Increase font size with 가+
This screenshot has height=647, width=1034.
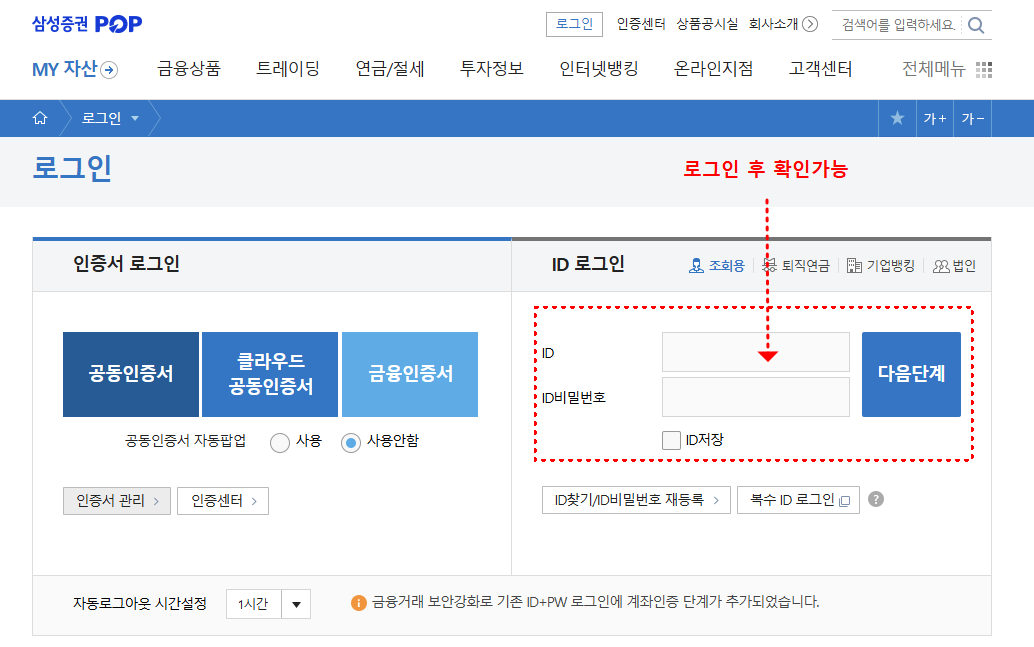point(934,118)
